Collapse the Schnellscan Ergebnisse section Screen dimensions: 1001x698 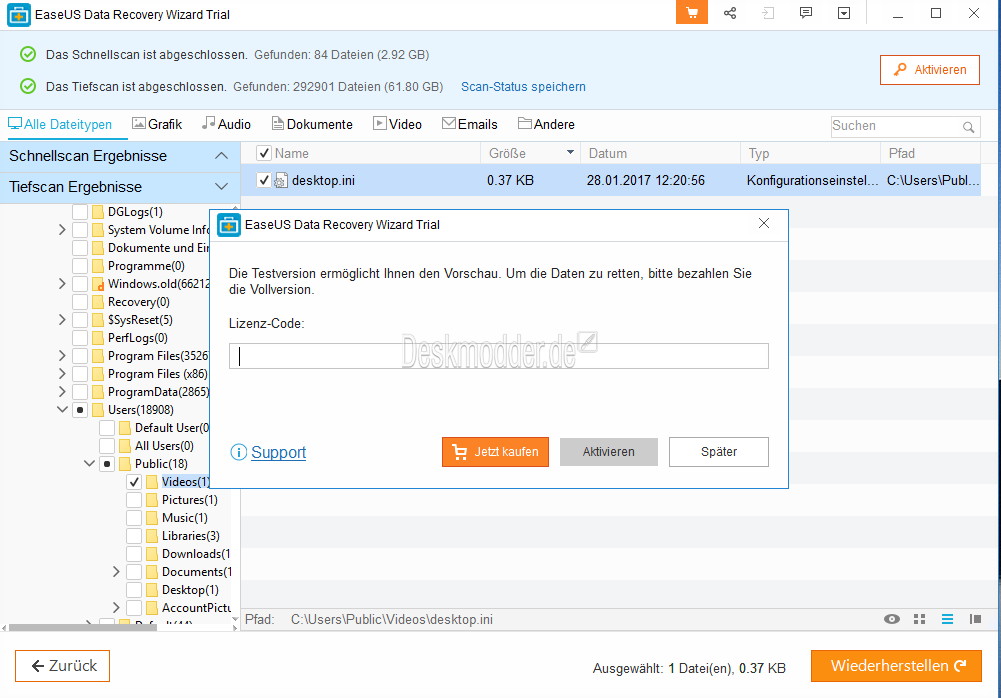[x=221, y=156]
